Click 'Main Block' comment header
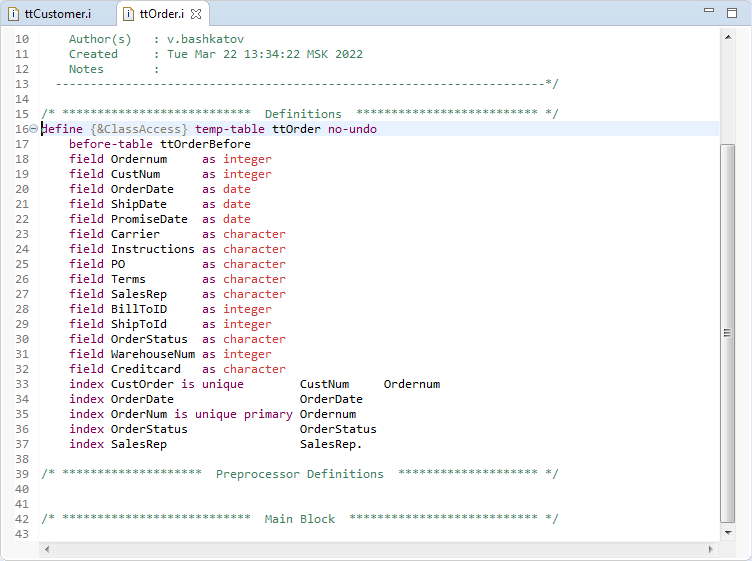752x561 pixels. tap(300, 519)
